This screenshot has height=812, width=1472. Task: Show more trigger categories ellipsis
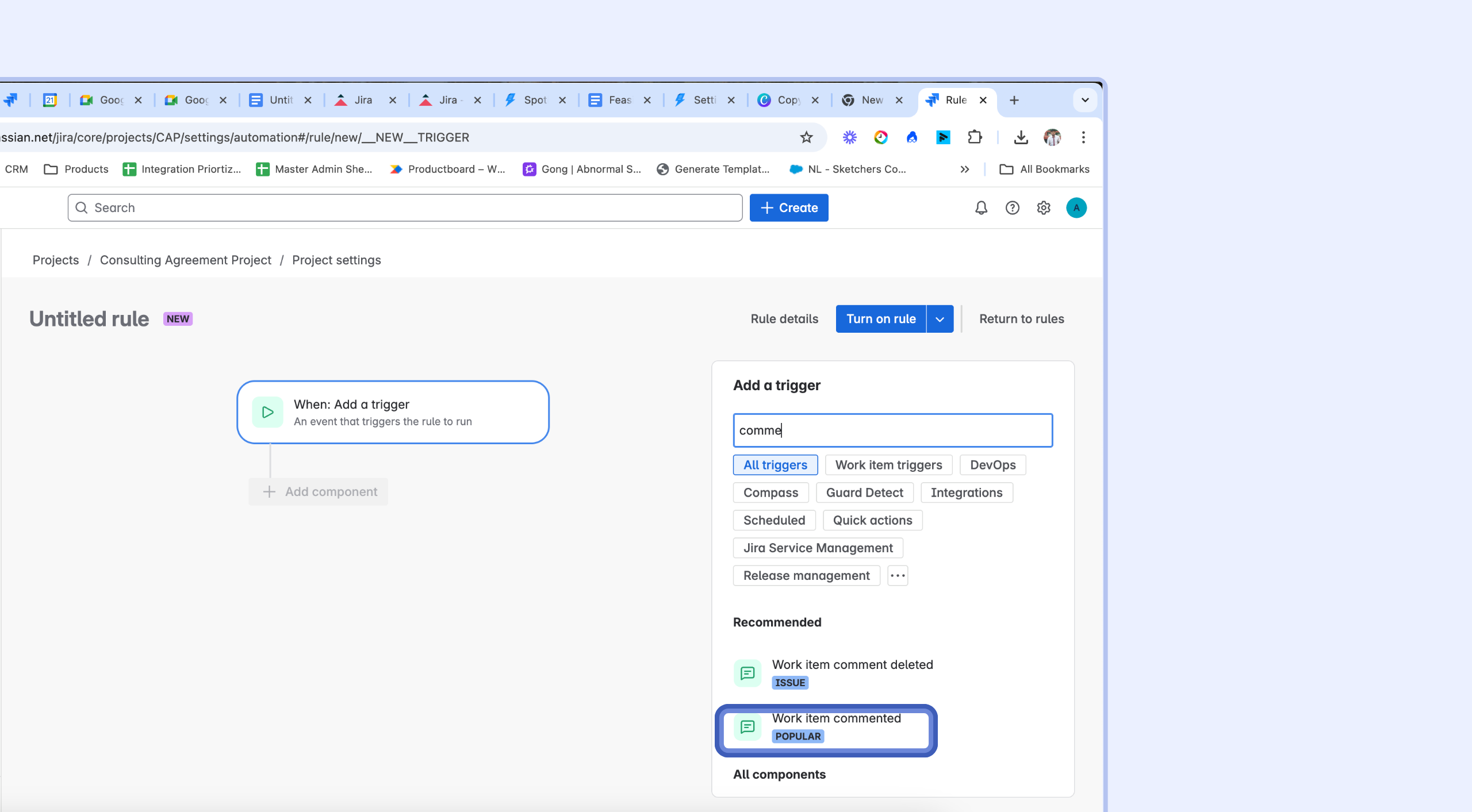pos(897,575)
